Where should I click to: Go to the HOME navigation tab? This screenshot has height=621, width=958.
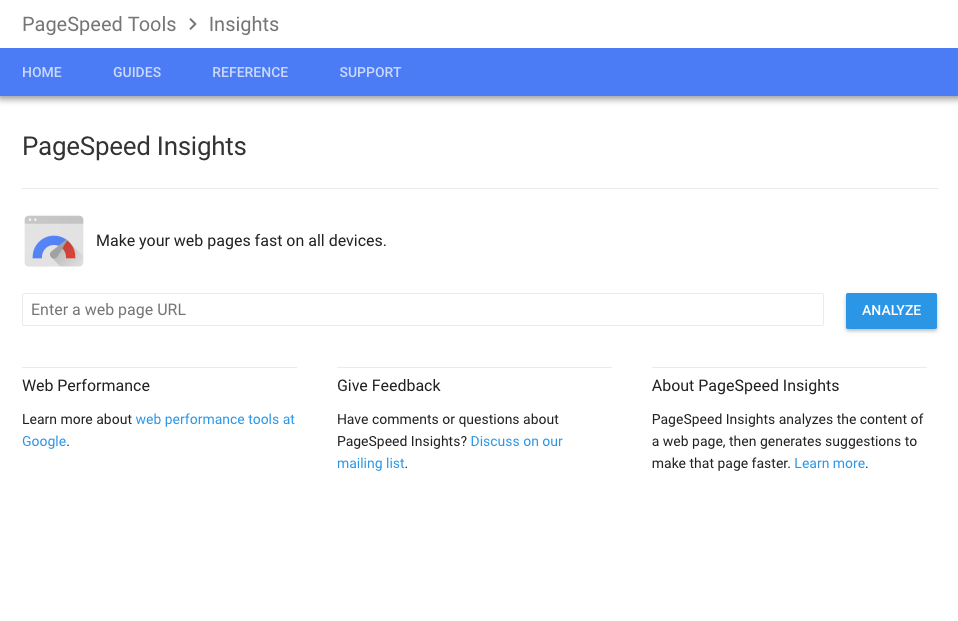click(42, 72)
